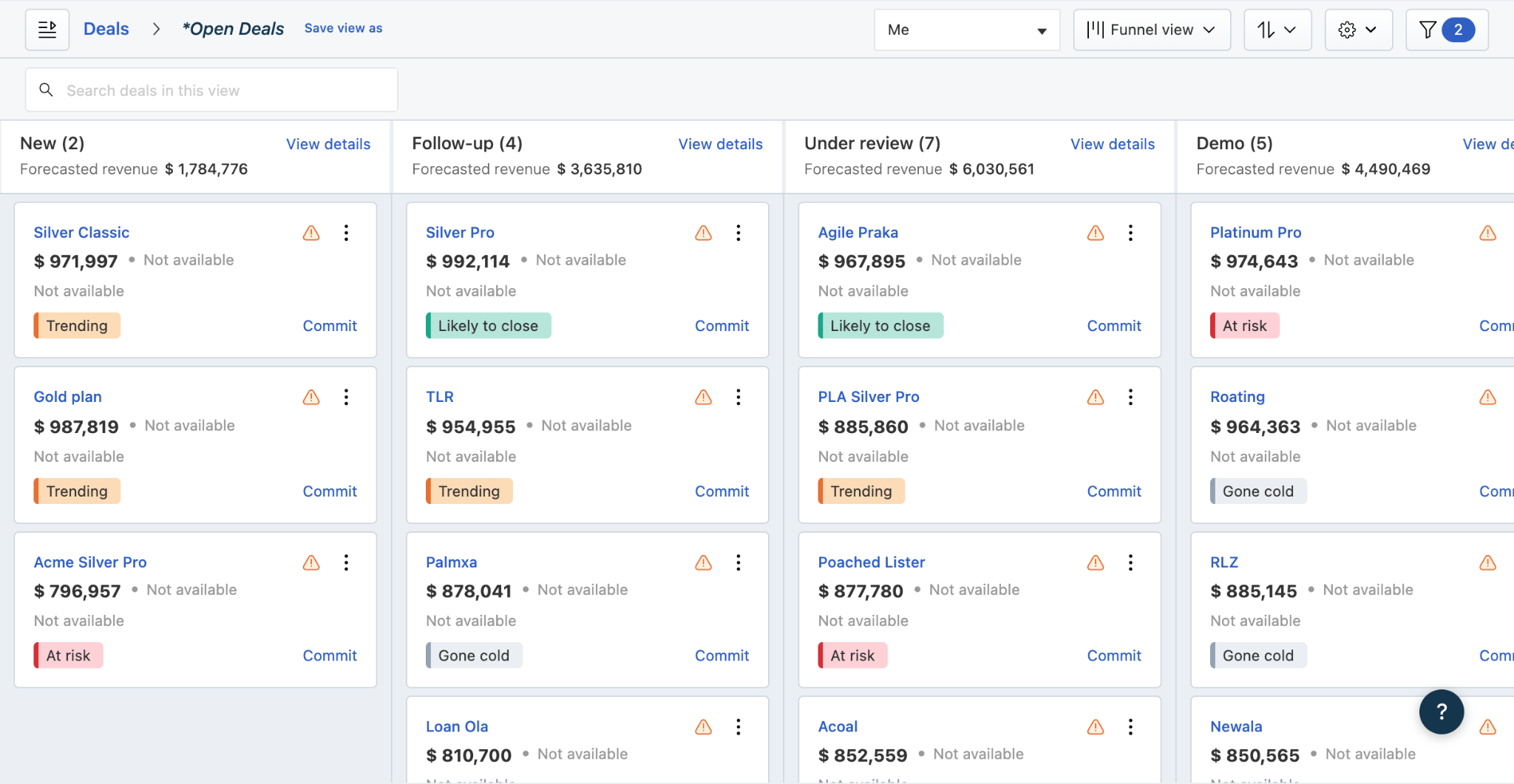Open more options on Gold plan card
Screen dimensions: 1514x784
[x=346, y=398]
